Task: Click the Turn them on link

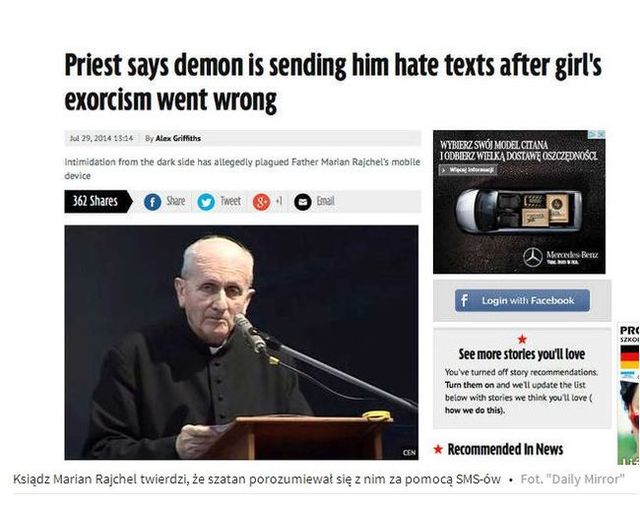Action: click(469, 385)
